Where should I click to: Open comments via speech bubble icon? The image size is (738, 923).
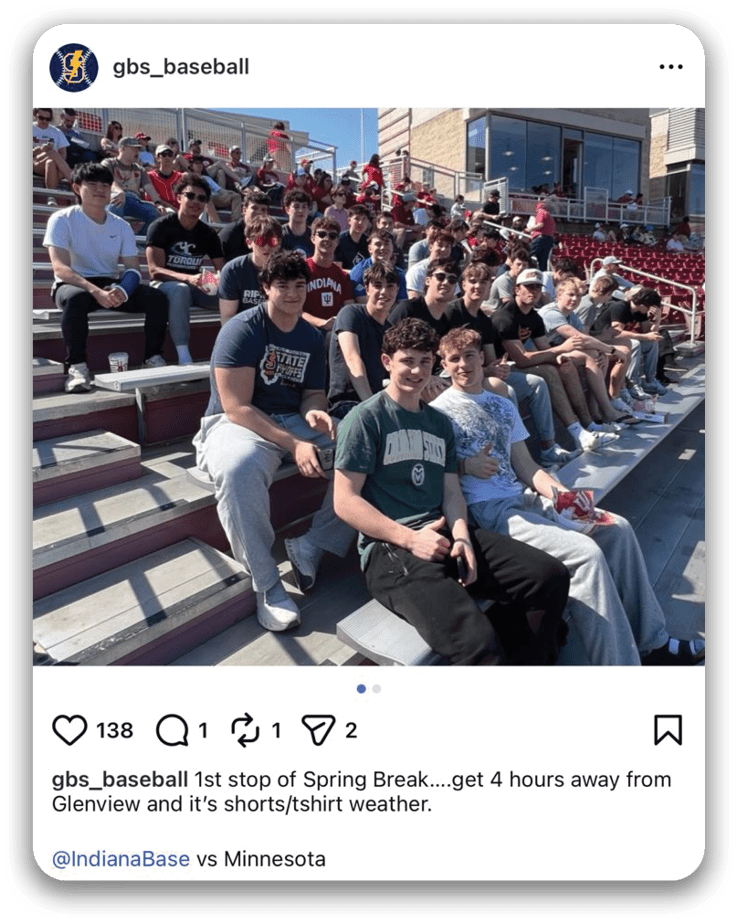pos(172,730)
